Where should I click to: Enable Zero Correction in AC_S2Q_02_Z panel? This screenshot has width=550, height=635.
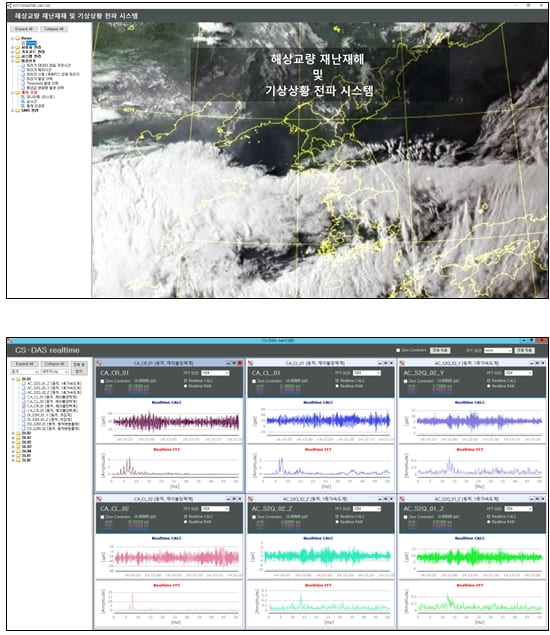click(x=254, y=517)
